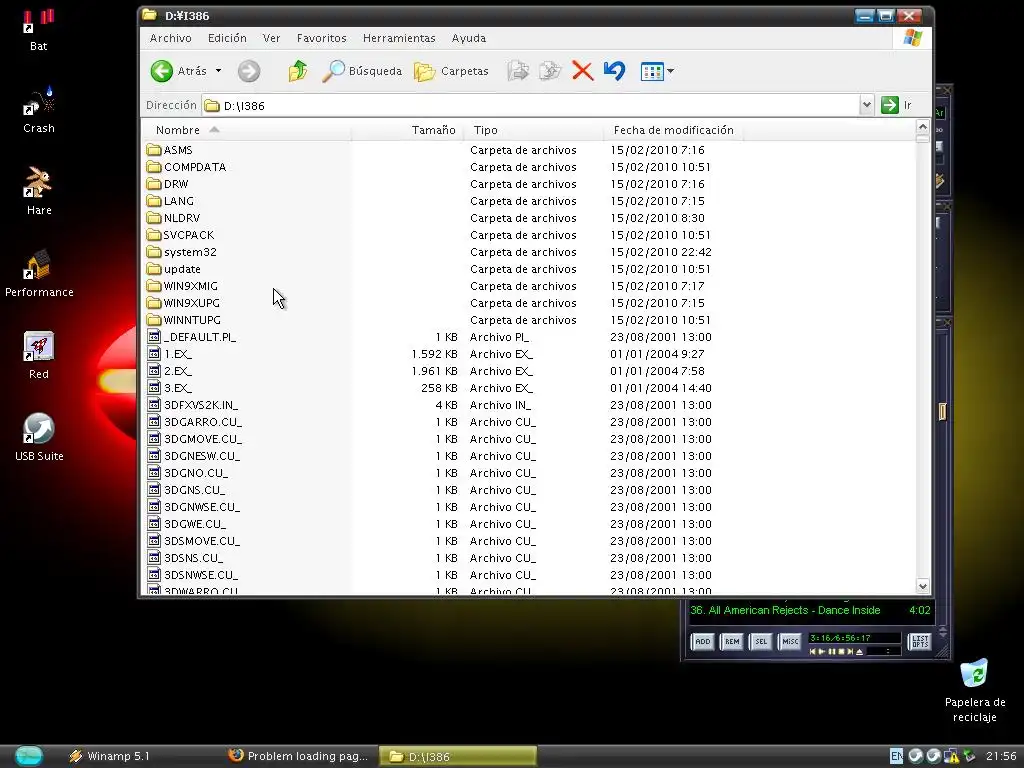Screen dimensions: 1024x768
Task: Select the NLDRV folder
Action: pos(174,218)
